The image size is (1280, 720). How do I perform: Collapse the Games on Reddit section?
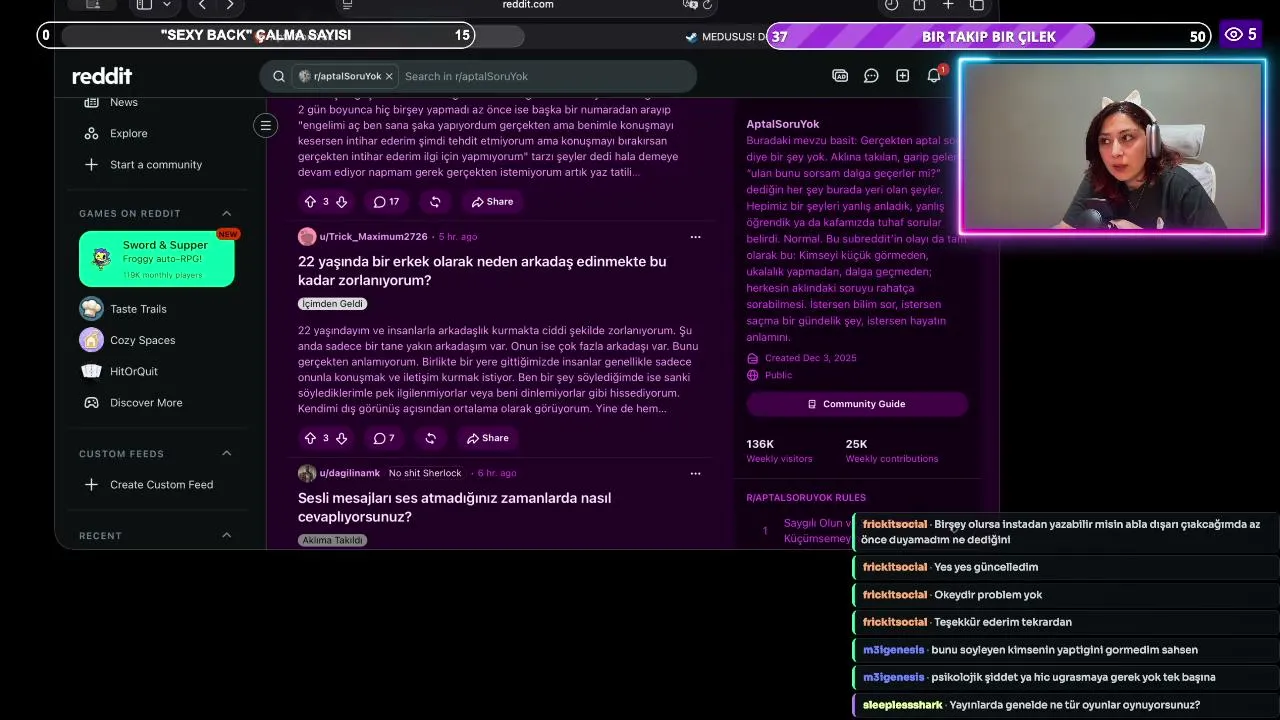(226, 213)
